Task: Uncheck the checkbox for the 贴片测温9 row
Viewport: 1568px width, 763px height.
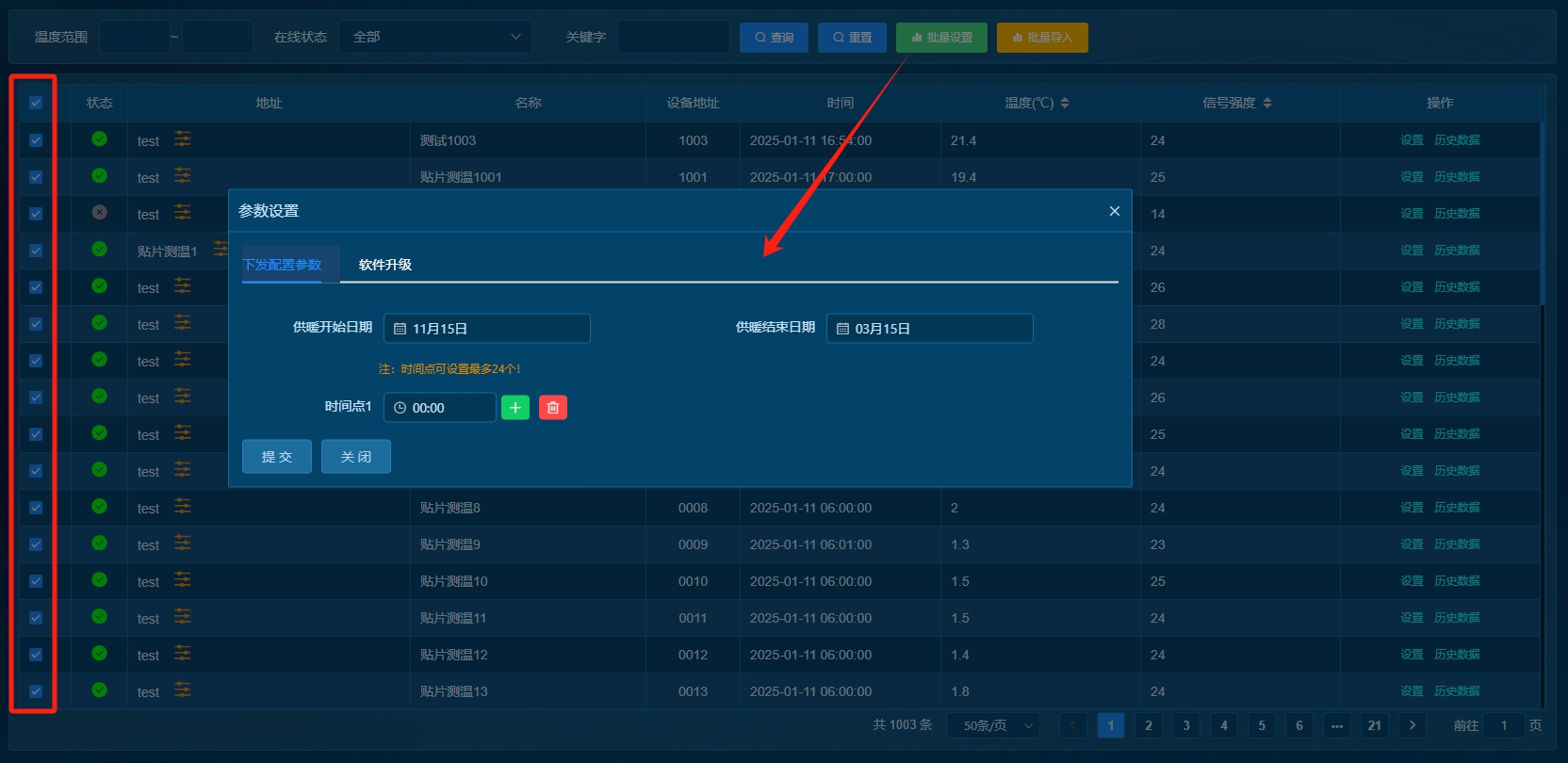Action: [36, 544]
